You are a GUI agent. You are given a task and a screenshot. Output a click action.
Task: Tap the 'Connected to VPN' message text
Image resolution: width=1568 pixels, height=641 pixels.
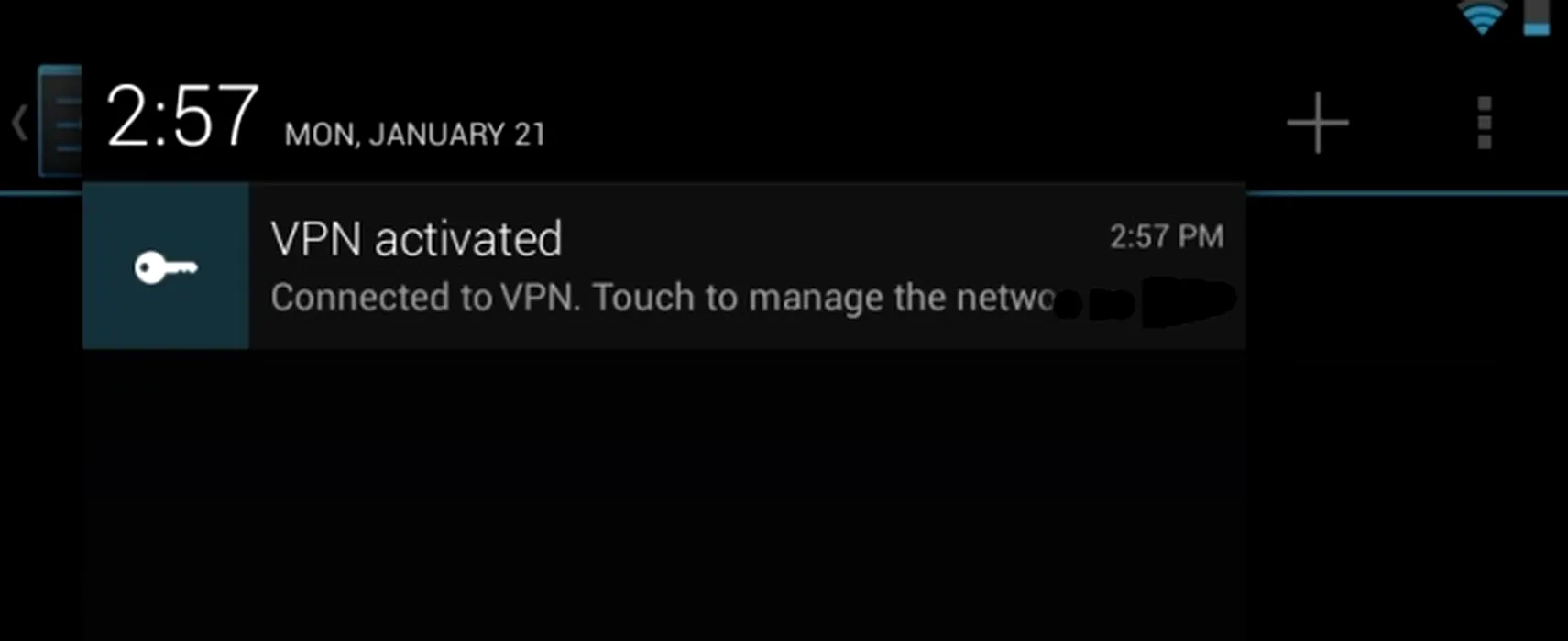click(x=426, y=298)
